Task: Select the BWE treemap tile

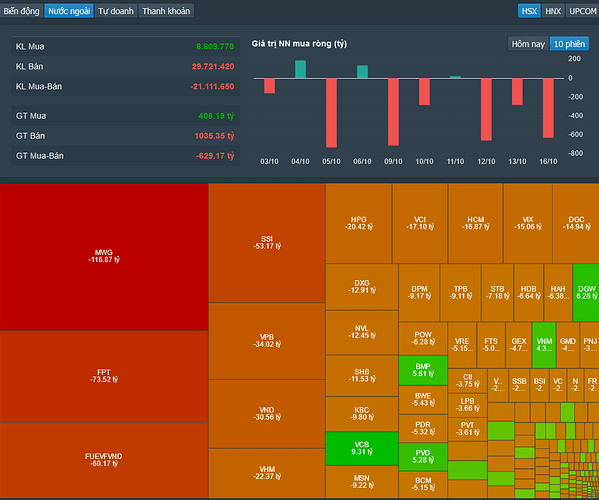Action: pyautogui.click(x=423, y=400)
